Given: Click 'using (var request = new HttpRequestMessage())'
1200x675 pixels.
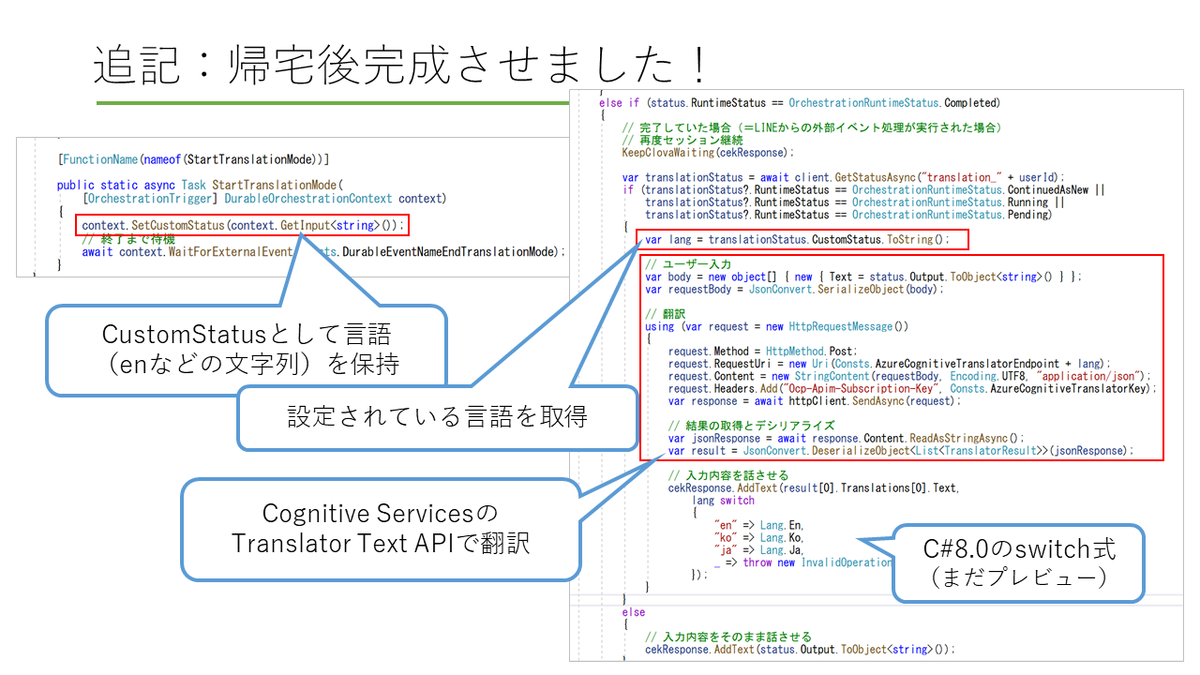Looking at the screenshot, I should [776, 326].
